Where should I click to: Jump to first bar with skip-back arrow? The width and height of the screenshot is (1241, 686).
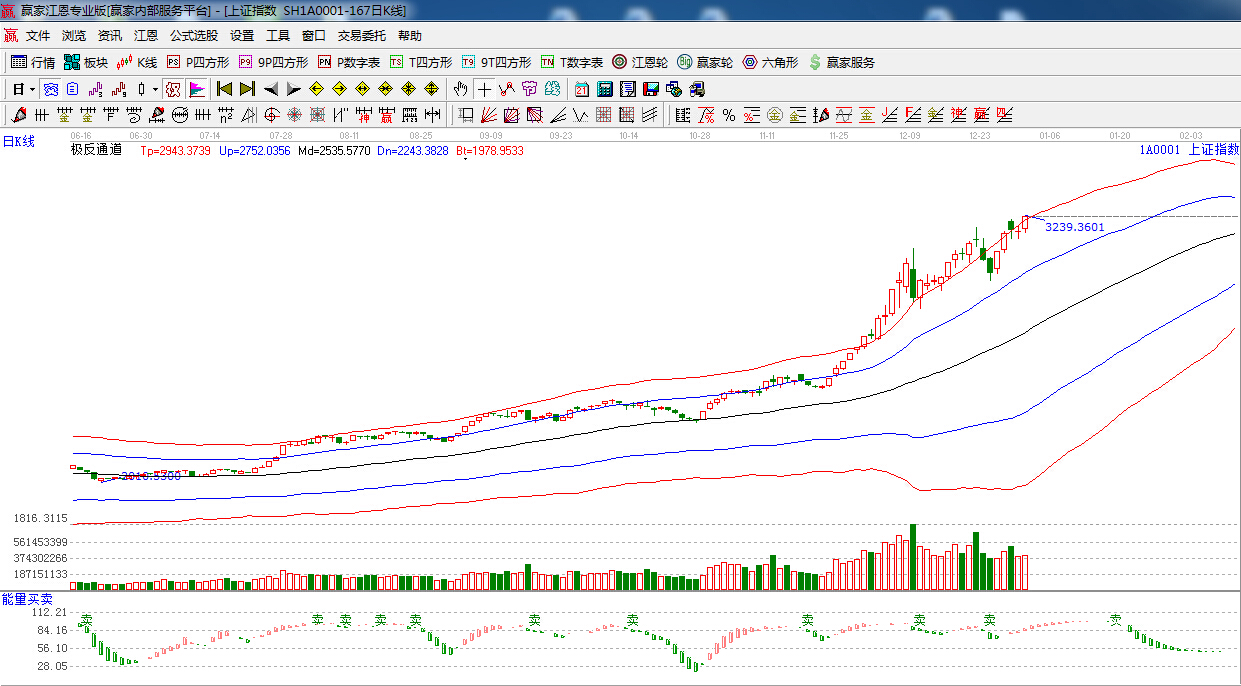[224, 89]
